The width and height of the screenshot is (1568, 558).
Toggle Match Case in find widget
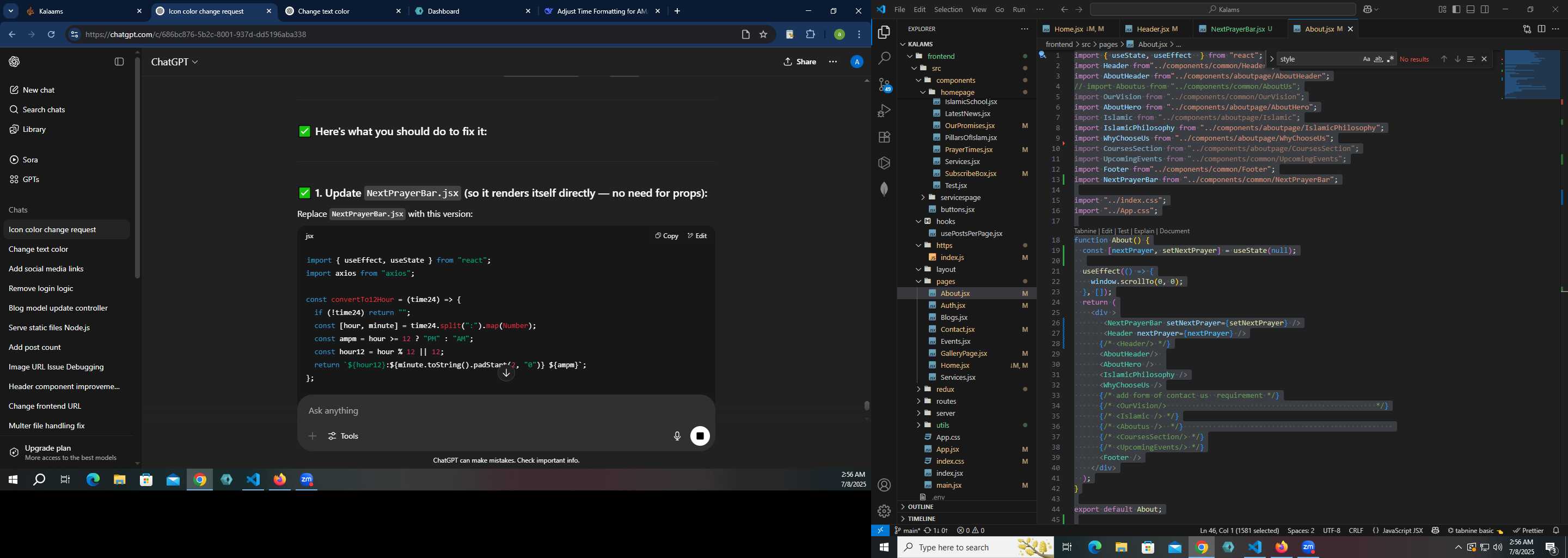pos(1366,59)
